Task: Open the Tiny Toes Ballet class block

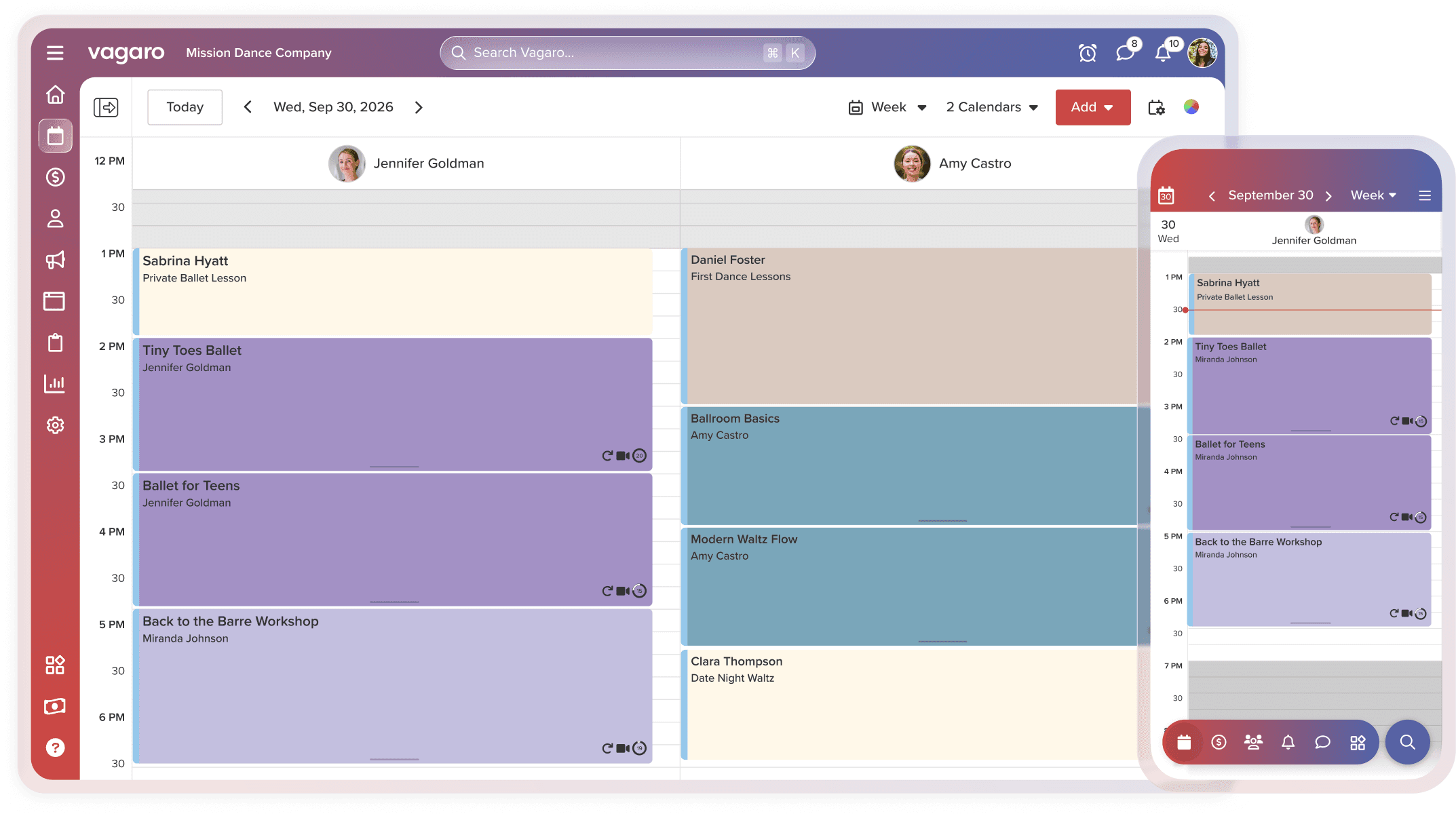Action: 394,404
